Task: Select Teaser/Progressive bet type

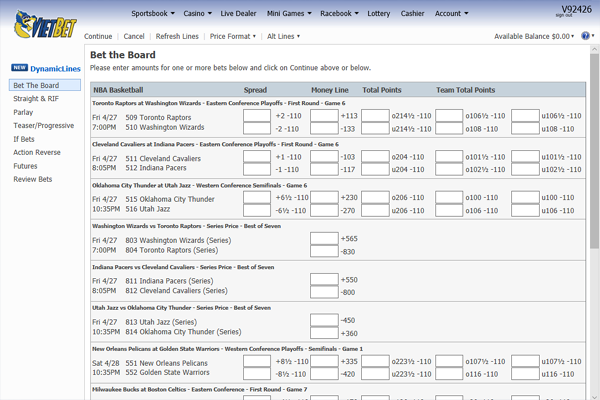Action: click(x=44, y=126)
